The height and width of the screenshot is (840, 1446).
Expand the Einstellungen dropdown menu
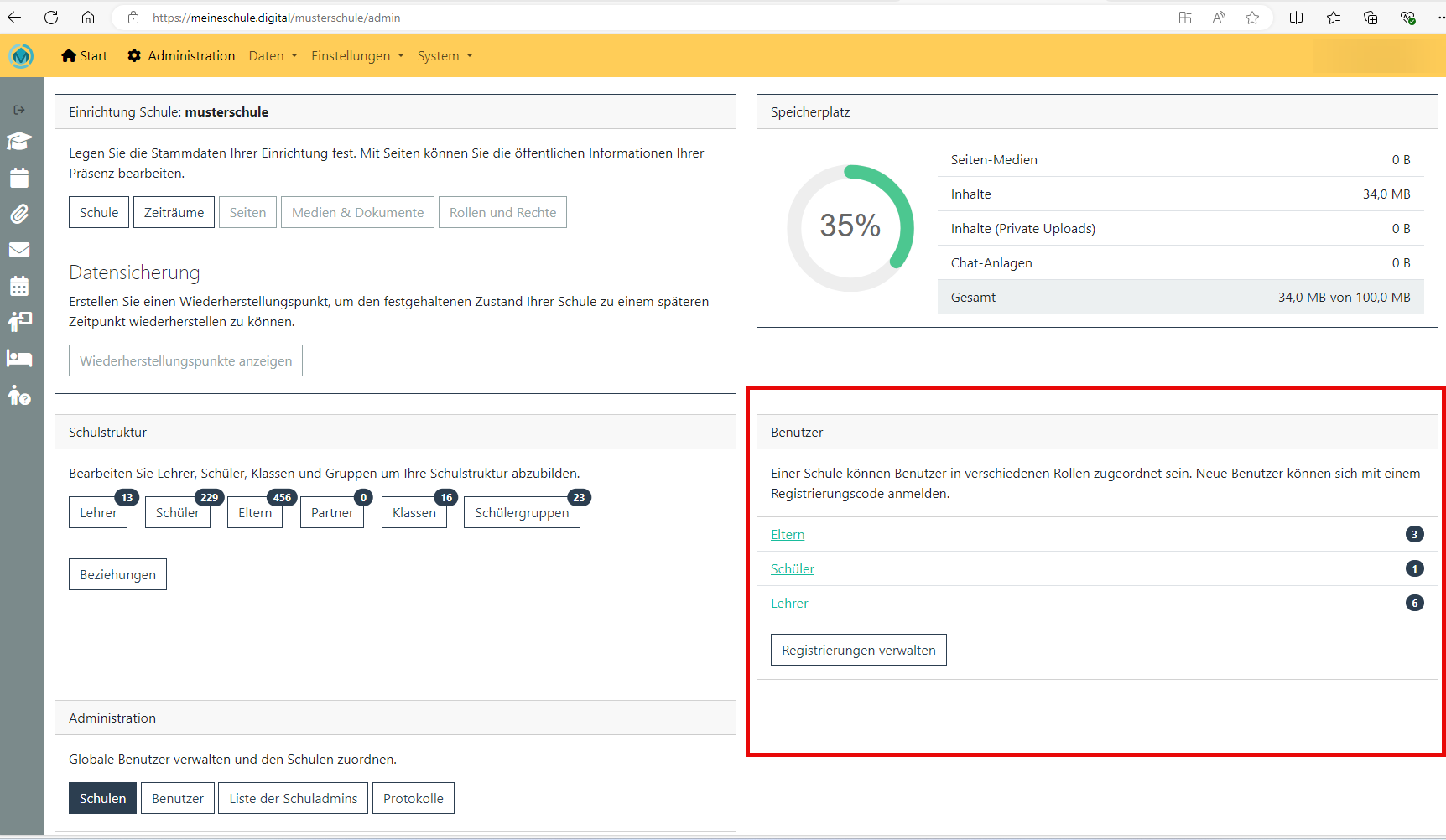click(358, 56)
